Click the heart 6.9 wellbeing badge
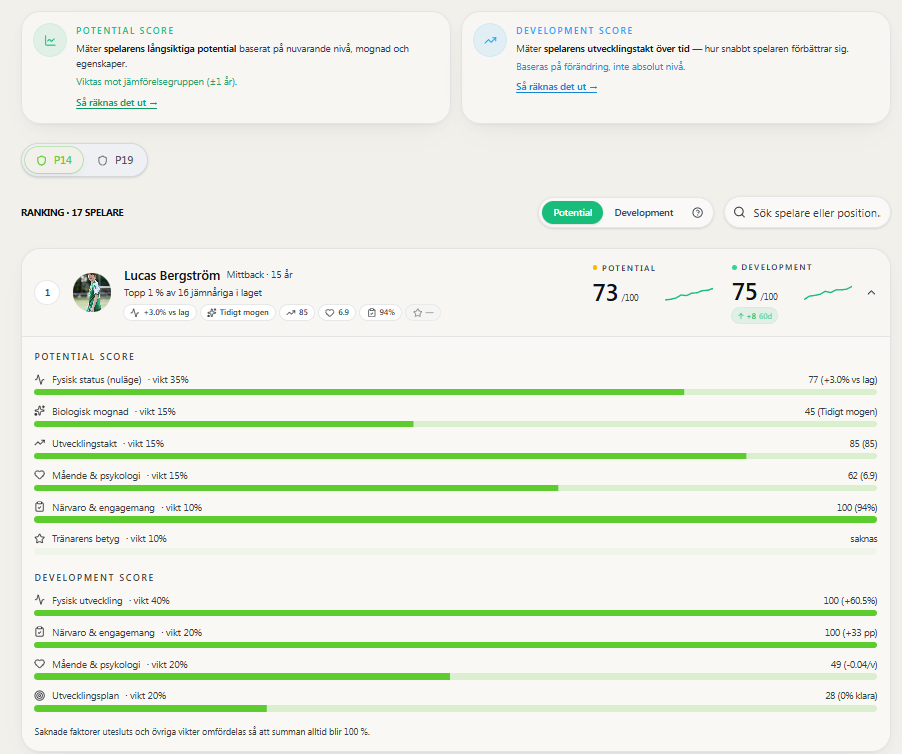The height and width of the screenshot is (754, 902). click(337, 313)
